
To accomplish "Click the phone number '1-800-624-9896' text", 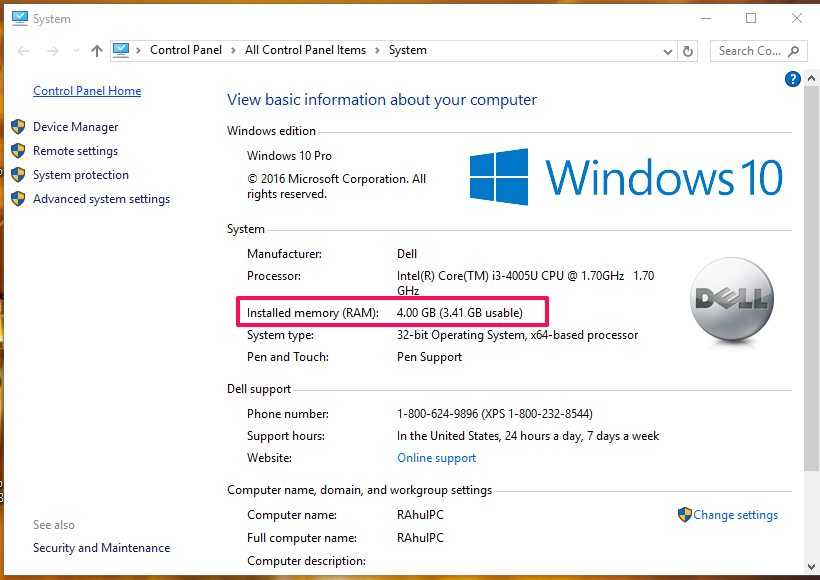I will (437, 414).
